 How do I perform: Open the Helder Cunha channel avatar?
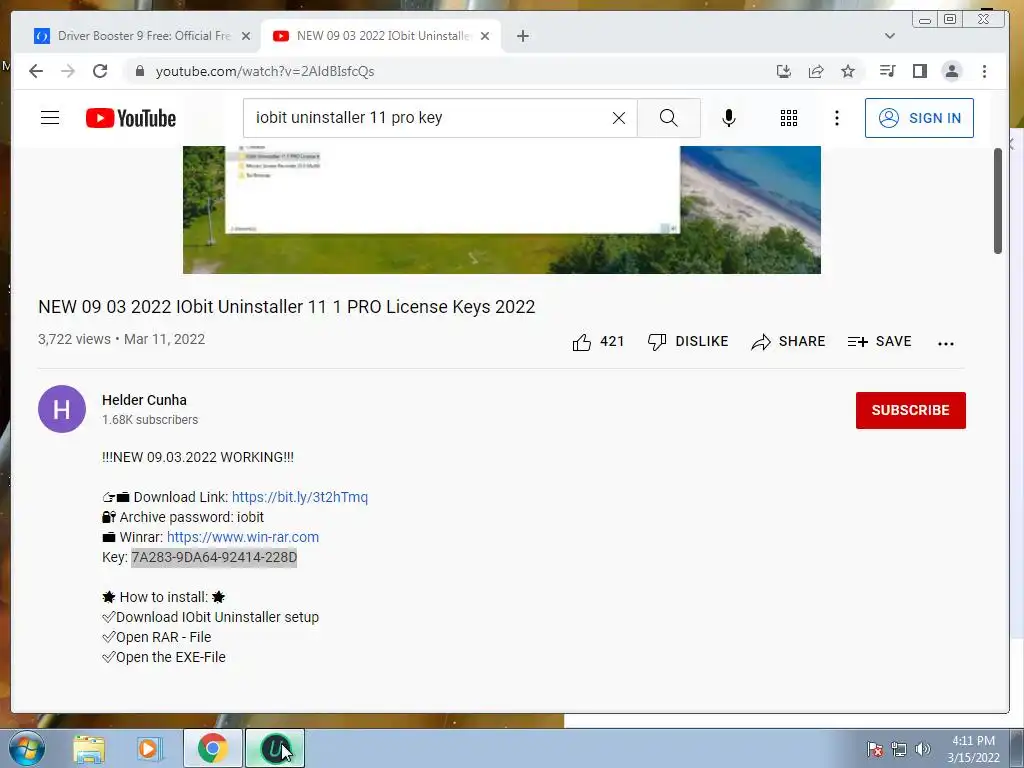coord(62,409)
